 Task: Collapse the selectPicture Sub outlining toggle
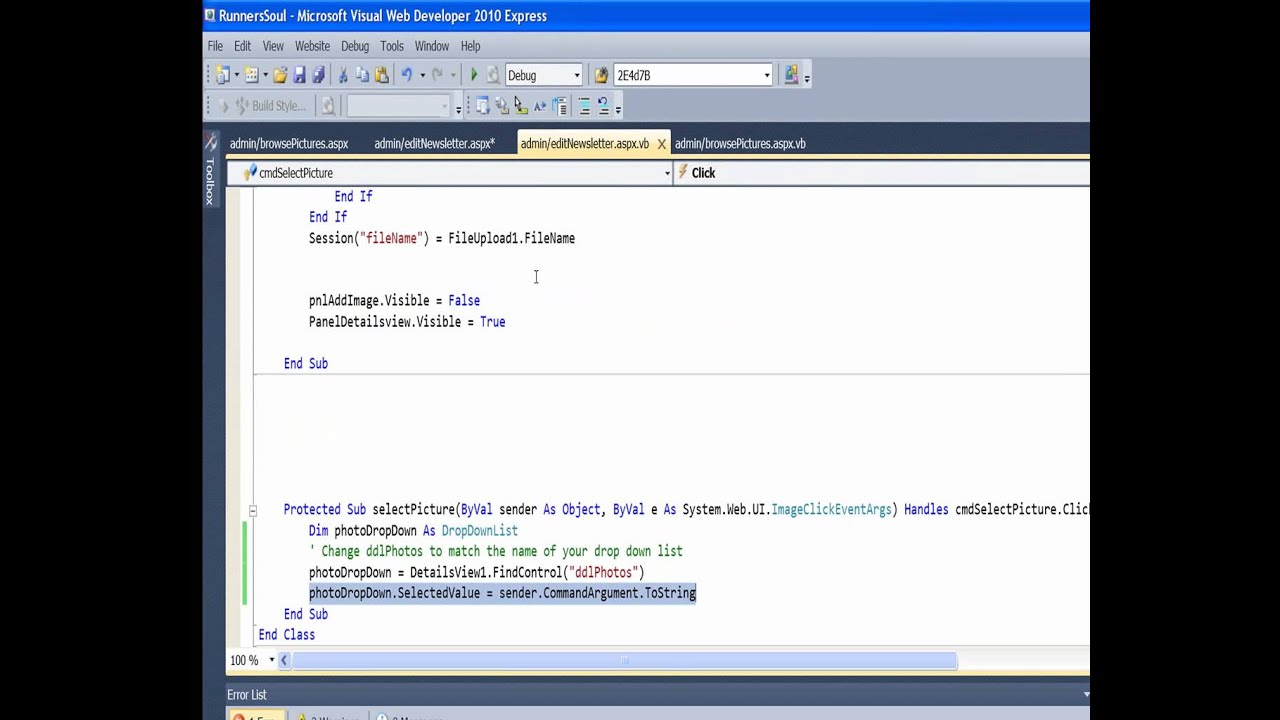[x=253, y=510]
